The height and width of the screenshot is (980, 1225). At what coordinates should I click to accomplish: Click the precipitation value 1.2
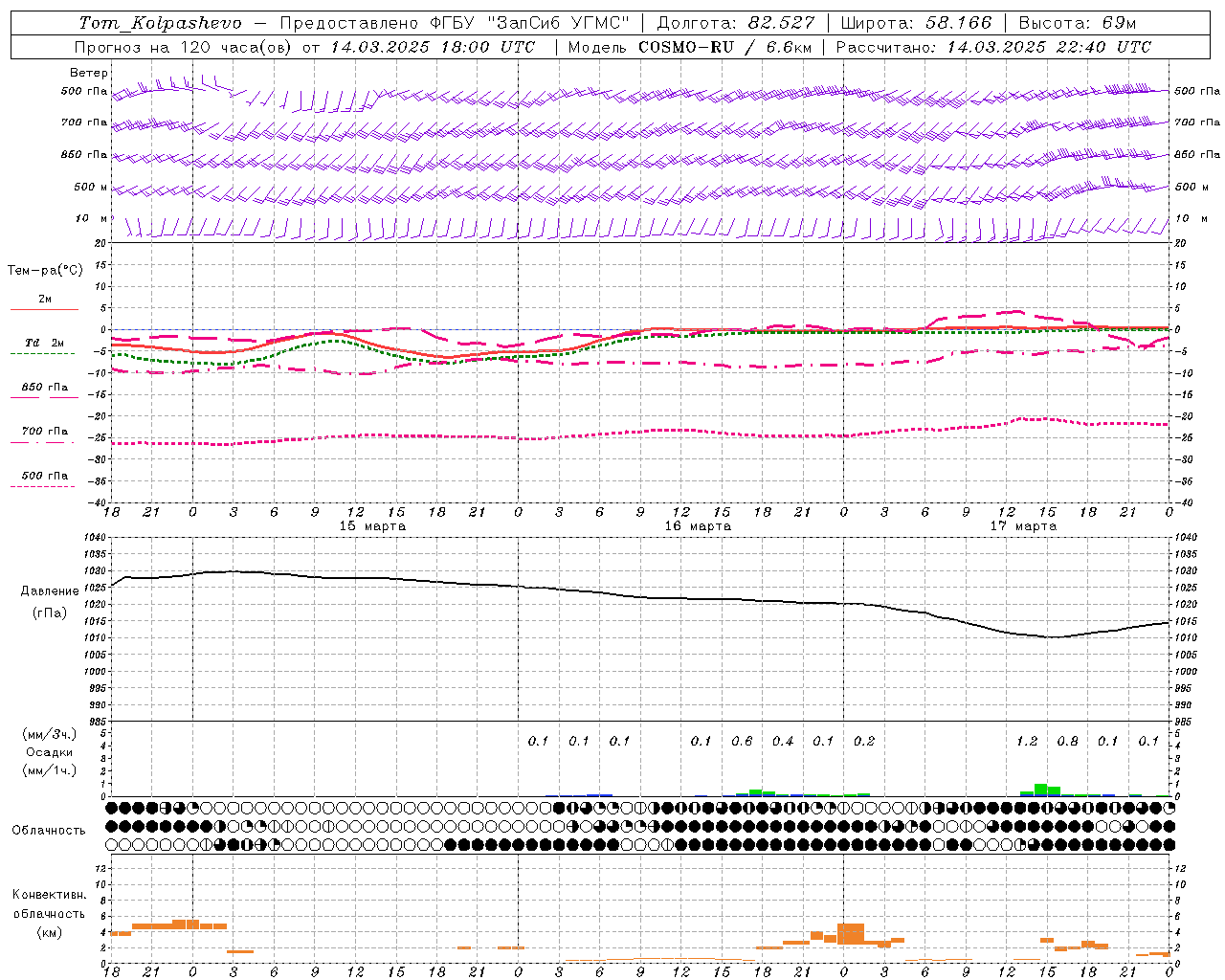[1027, 742]
